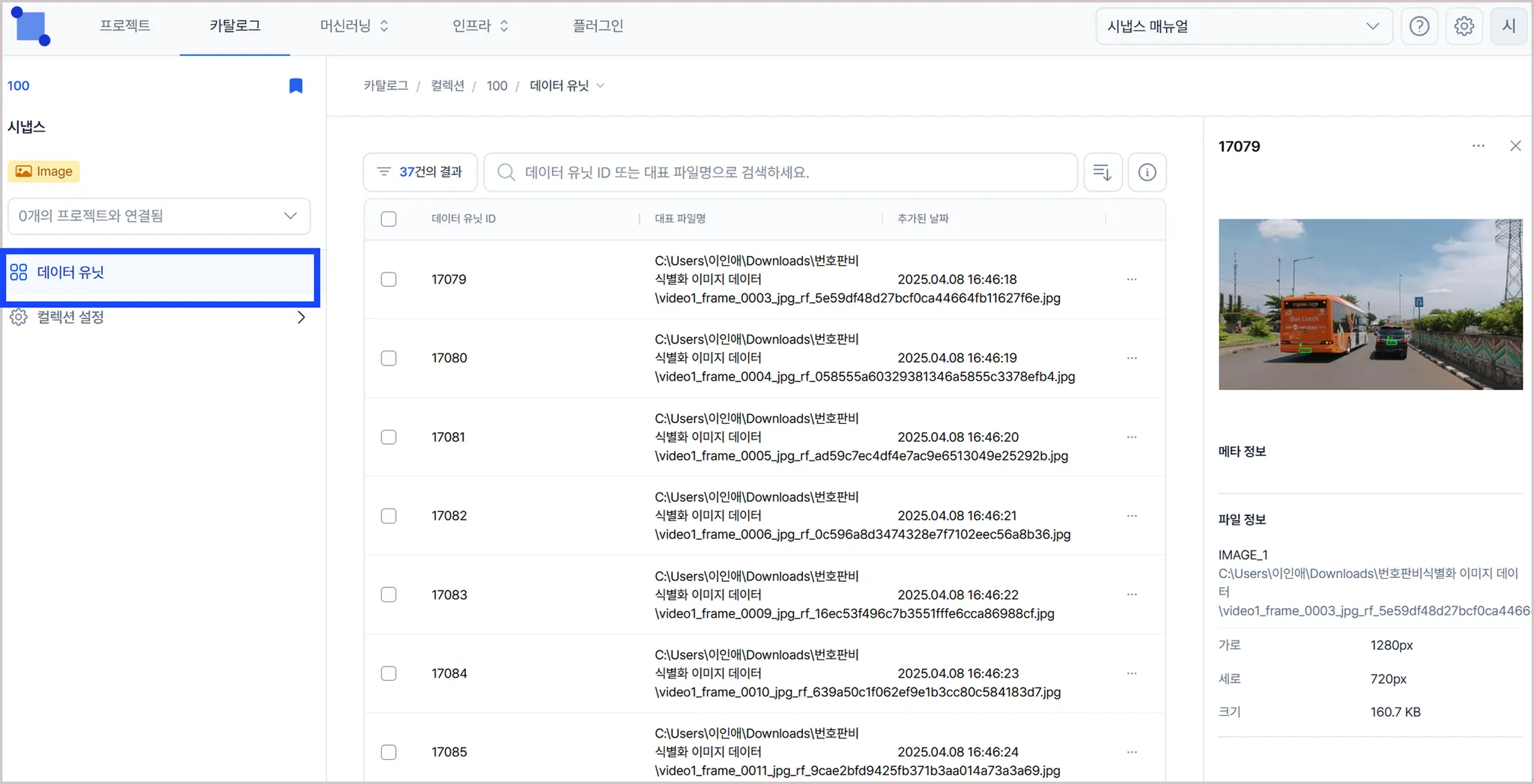1534x784 pixels.
Task: Check the box for data unit 17084
Action: tap(389, 673)
